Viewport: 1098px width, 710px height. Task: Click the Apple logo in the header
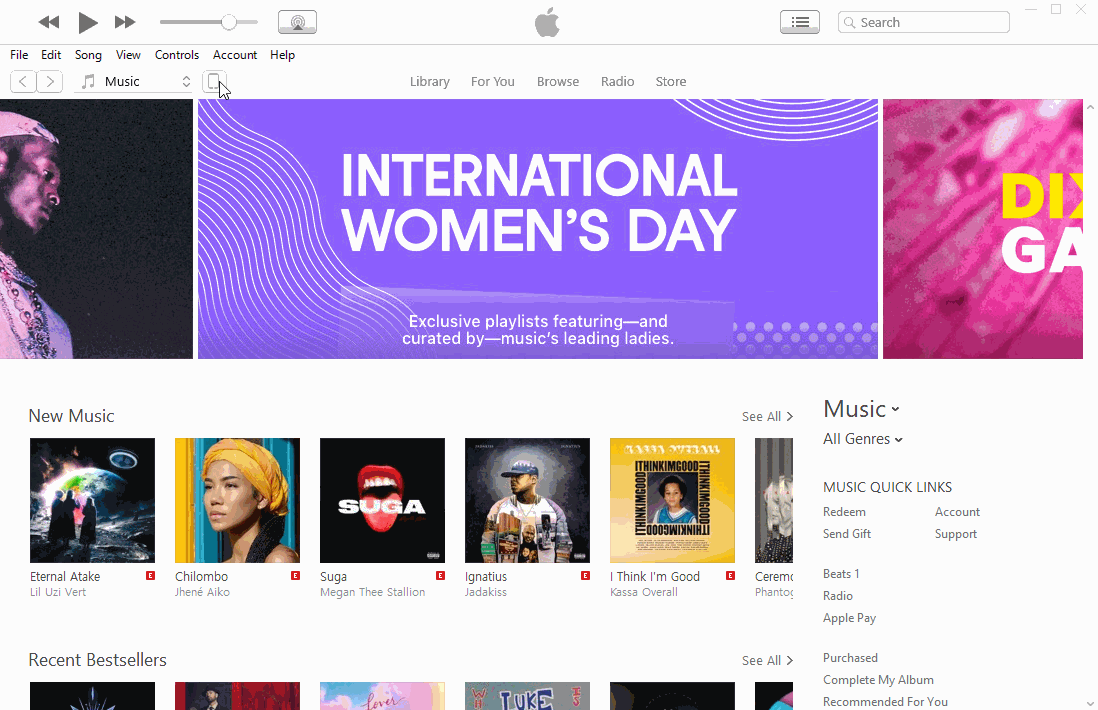point(547,22)
